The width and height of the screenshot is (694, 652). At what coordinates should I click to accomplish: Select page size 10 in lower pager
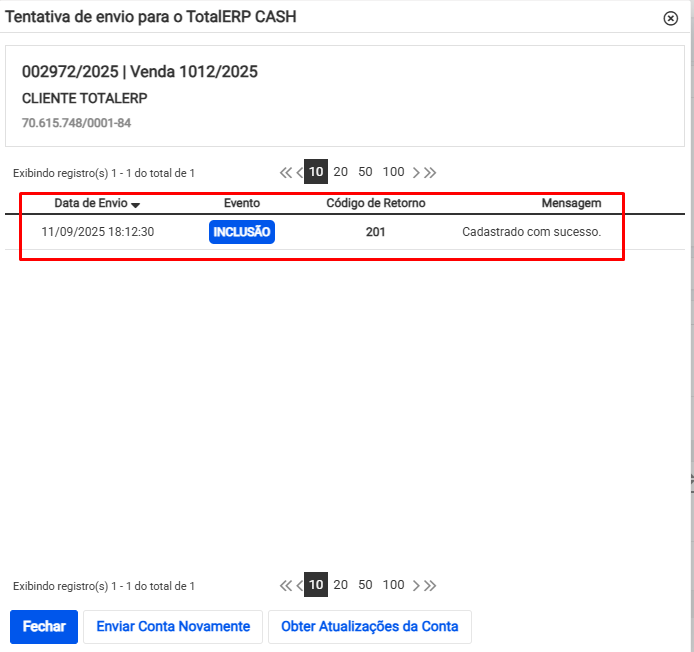click(x=316, y=585)
